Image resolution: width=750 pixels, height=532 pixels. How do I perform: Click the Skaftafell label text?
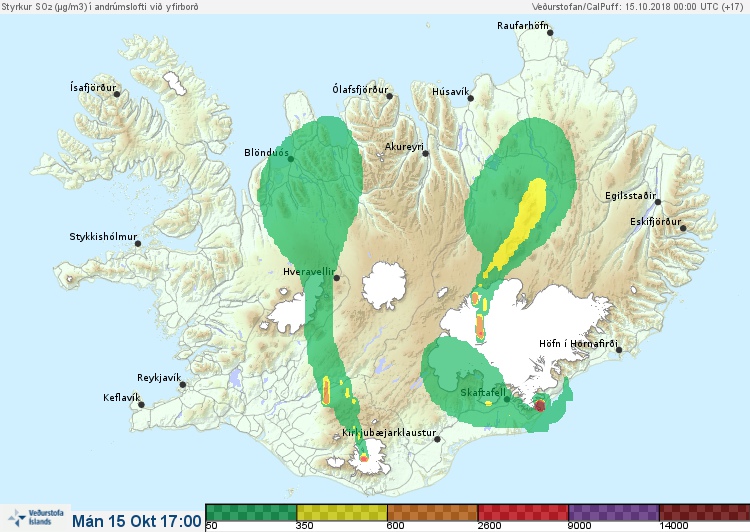(x=483, y=393)
